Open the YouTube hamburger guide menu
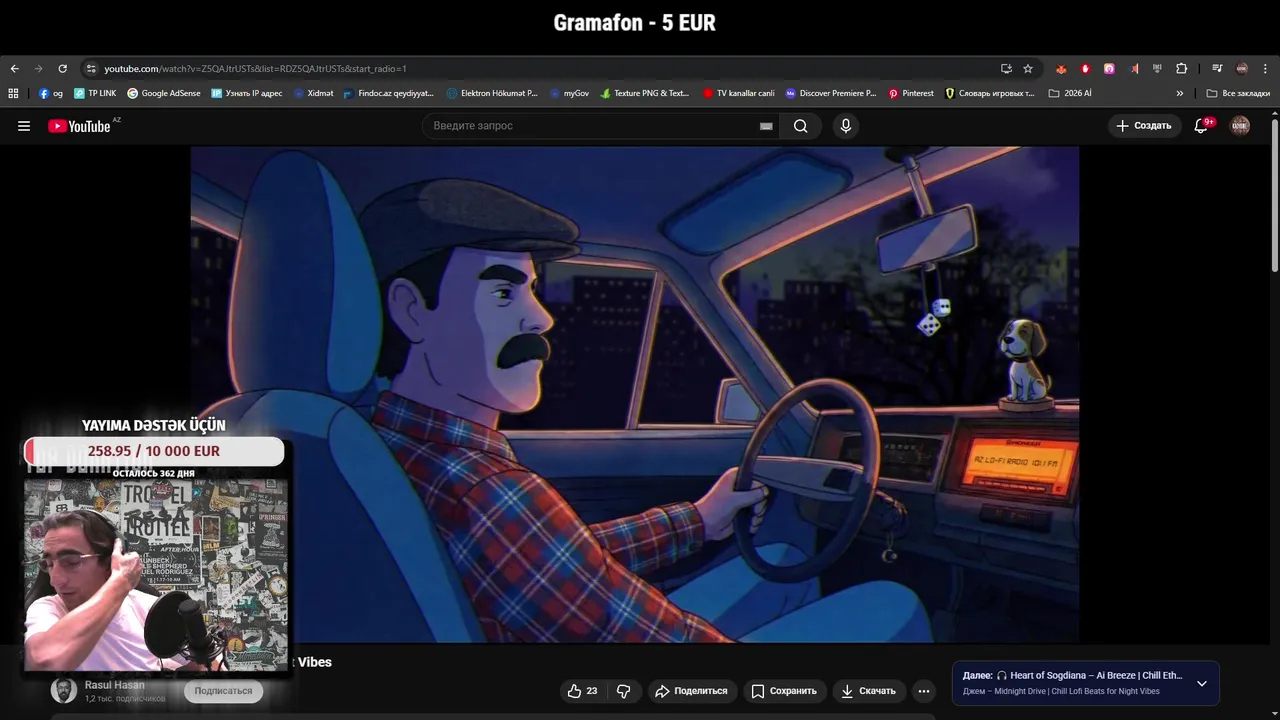 pos(24,126)
